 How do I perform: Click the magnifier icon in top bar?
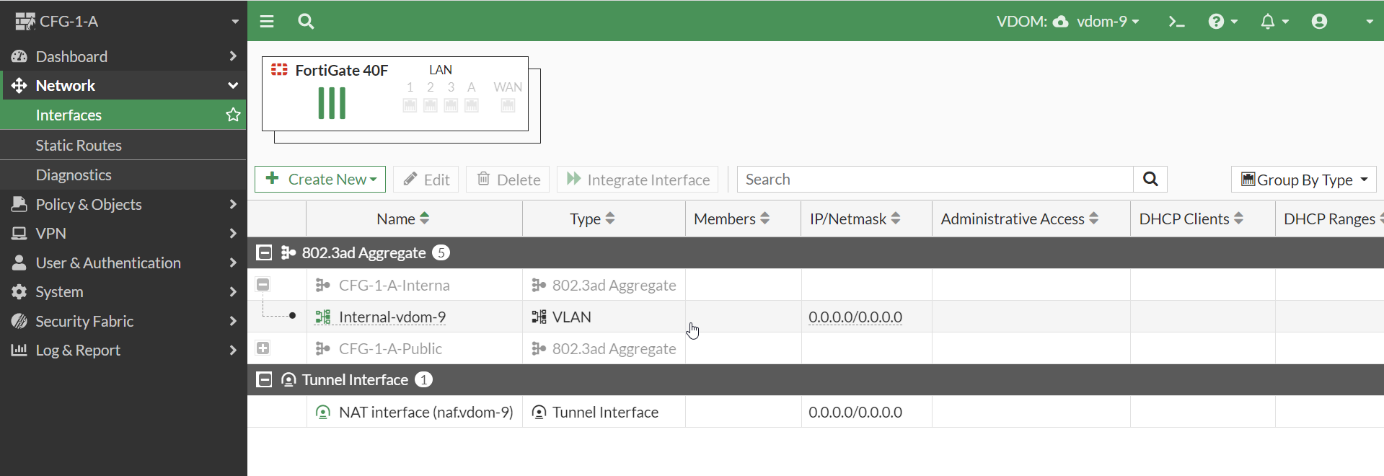(x=306, y=21)
